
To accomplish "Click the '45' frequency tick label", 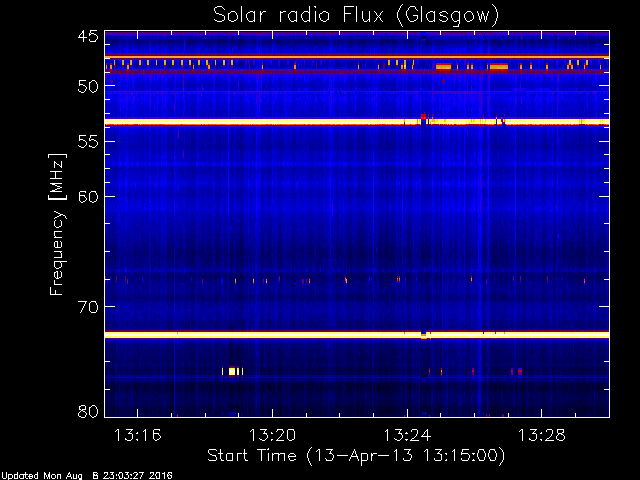I will pos(88,37).
